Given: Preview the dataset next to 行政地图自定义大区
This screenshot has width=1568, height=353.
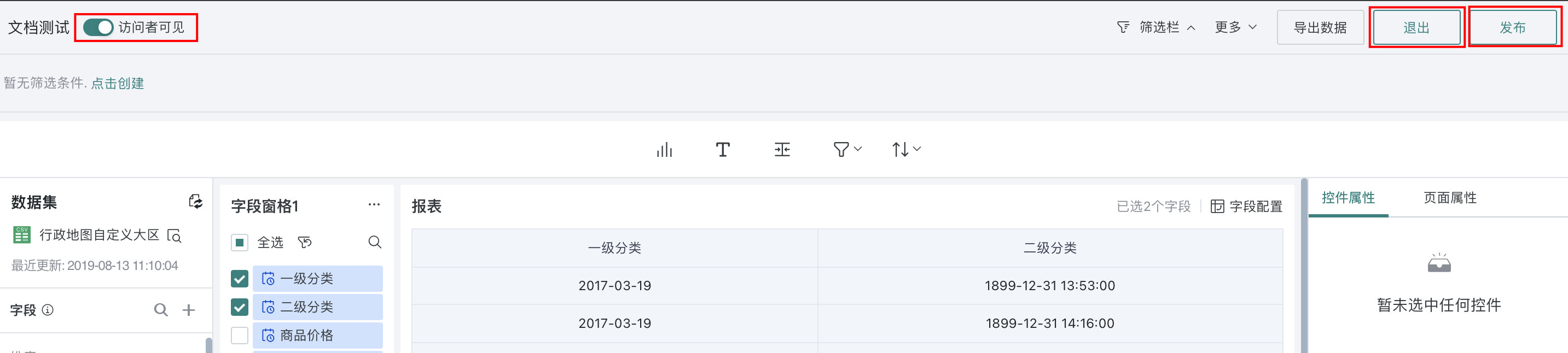Looking at the screenshot, I should click(x=175, y=236).
